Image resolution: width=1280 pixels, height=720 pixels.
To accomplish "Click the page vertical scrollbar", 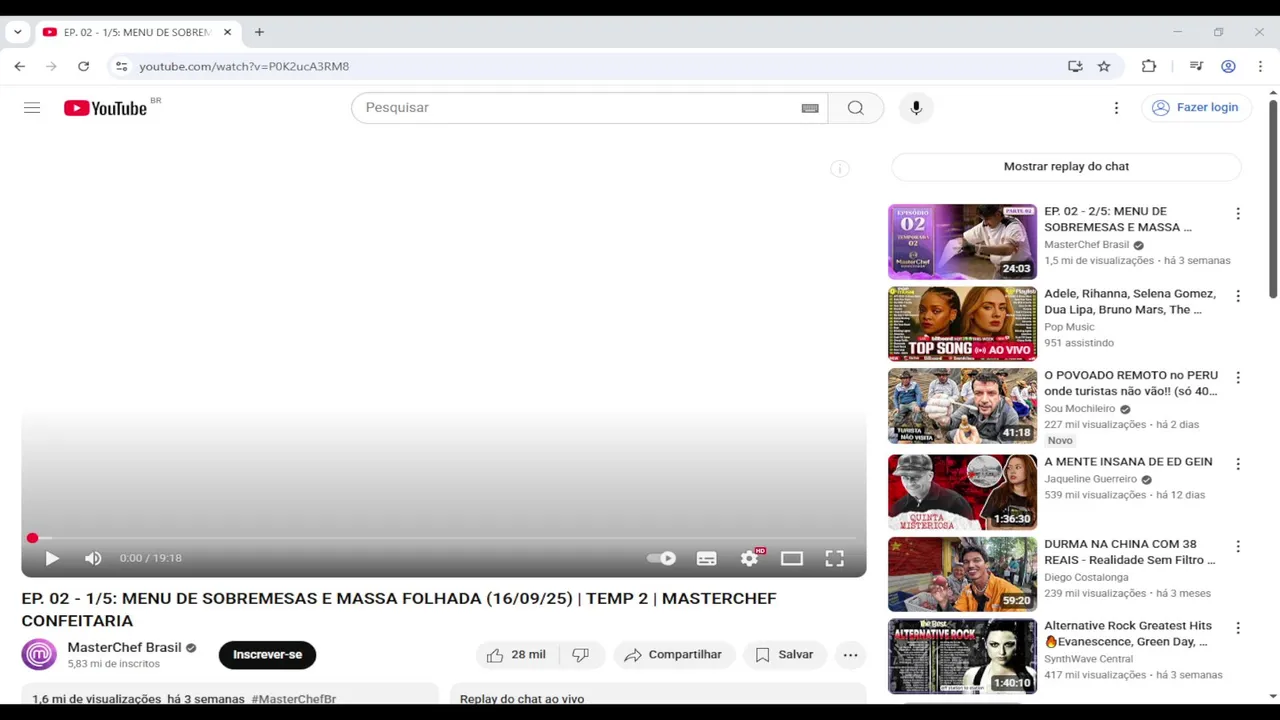I will [1273, 198].
